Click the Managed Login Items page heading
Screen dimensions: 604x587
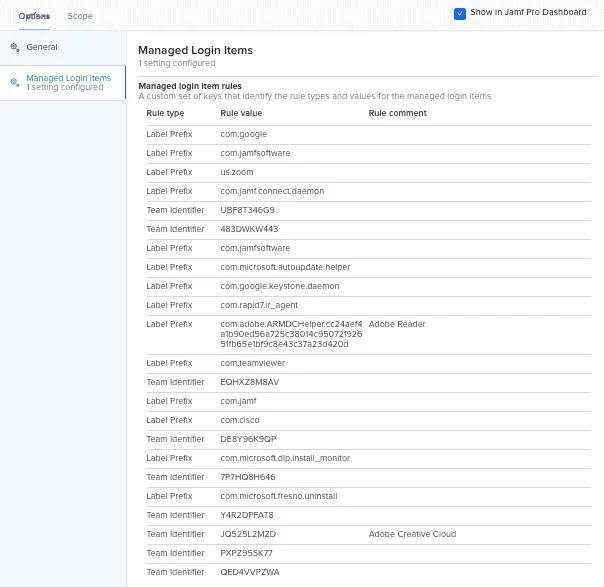(195, 50)
